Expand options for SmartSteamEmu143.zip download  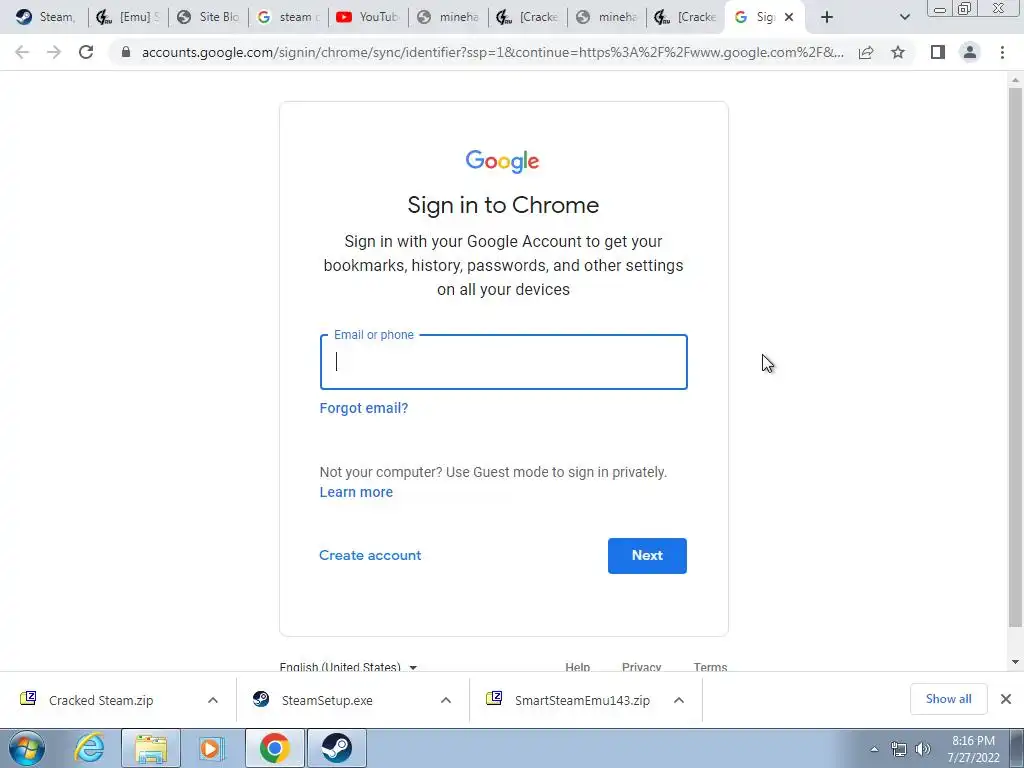679,700
